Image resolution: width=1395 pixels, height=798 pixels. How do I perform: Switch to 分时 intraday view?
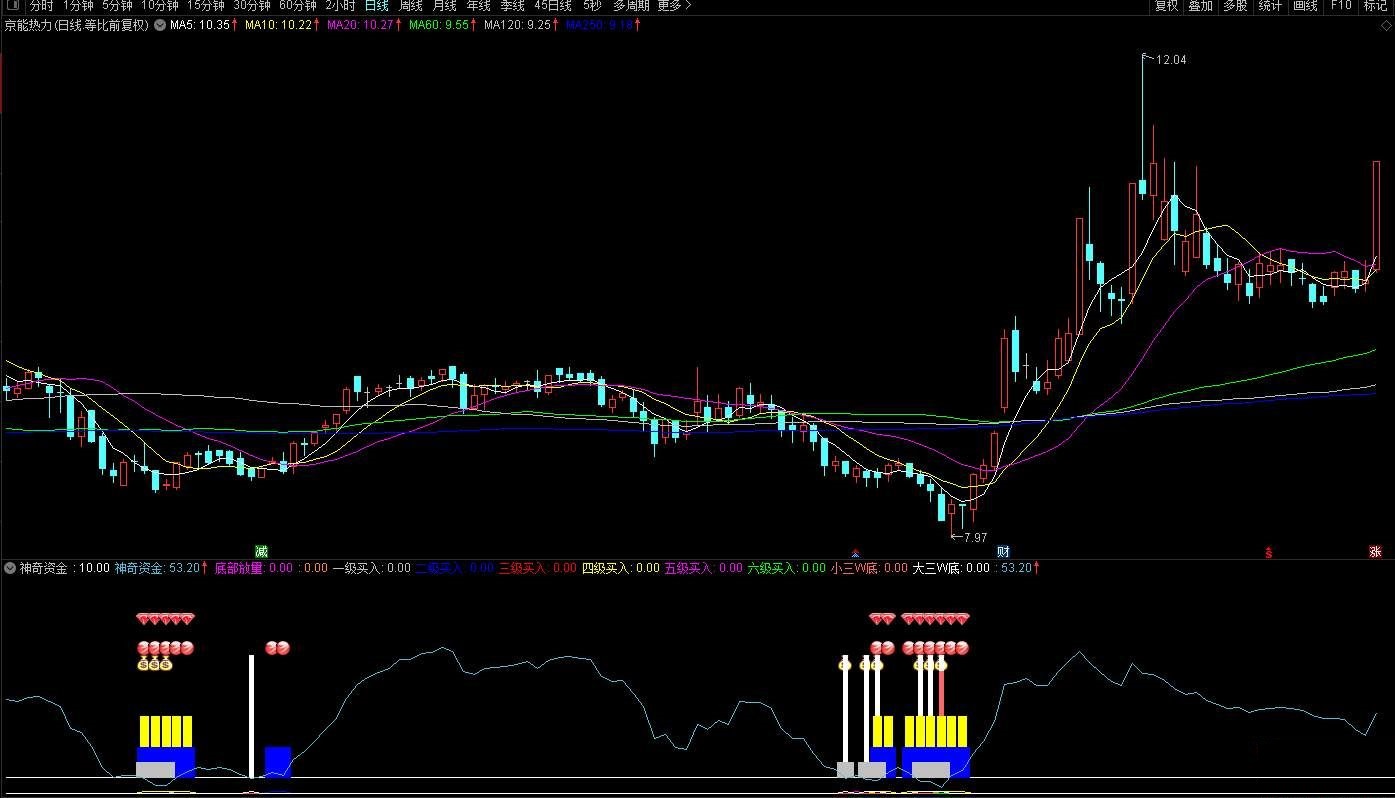click(41, 6)
